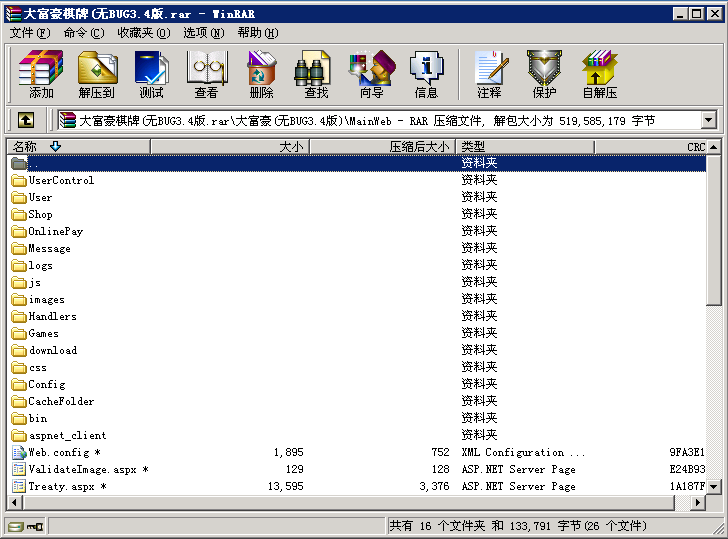Screen dimensions: 728x539
Task: Open the File (文件) menu
Action: click(28, 33)
